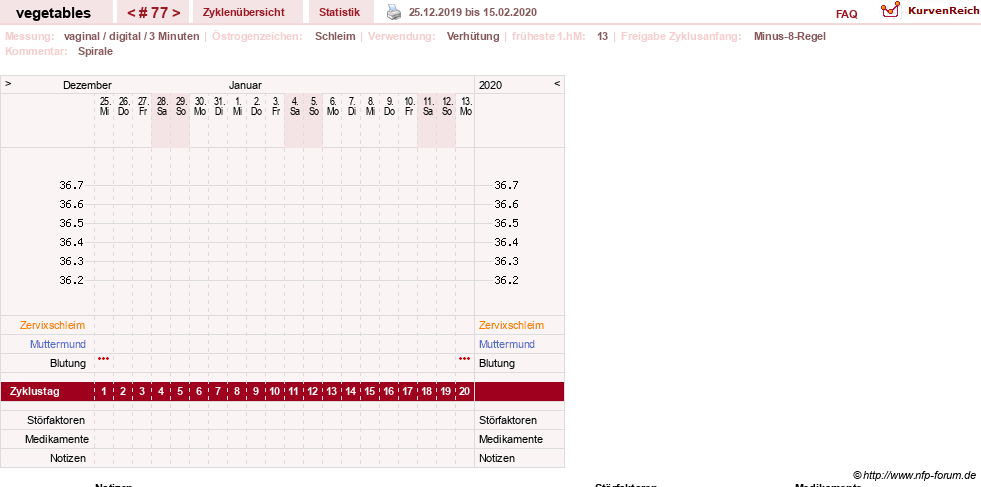Click the bleeding dots on cycle day 1
Image resolution: width=981 pixels, height=487 pixels.
[x=103, y=359]
